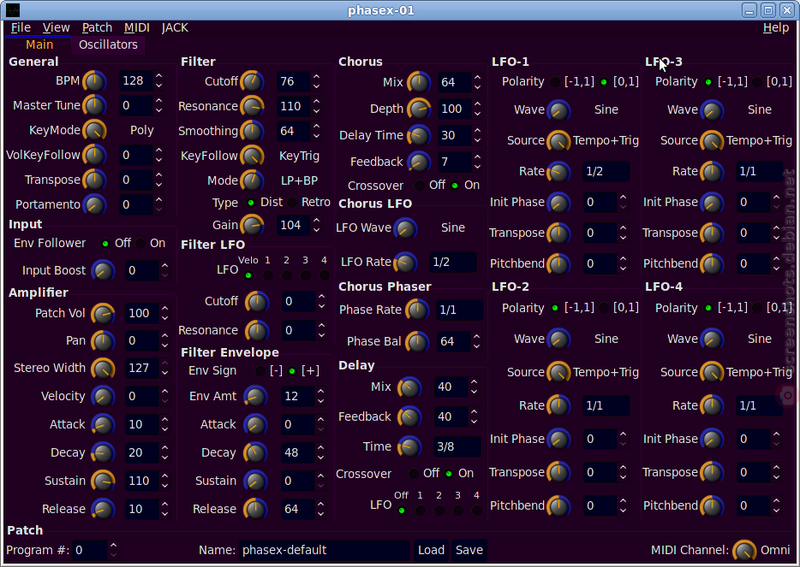800x567 pixels.
Task: Click the Phase Bal knob
Action: coord(417,341)
